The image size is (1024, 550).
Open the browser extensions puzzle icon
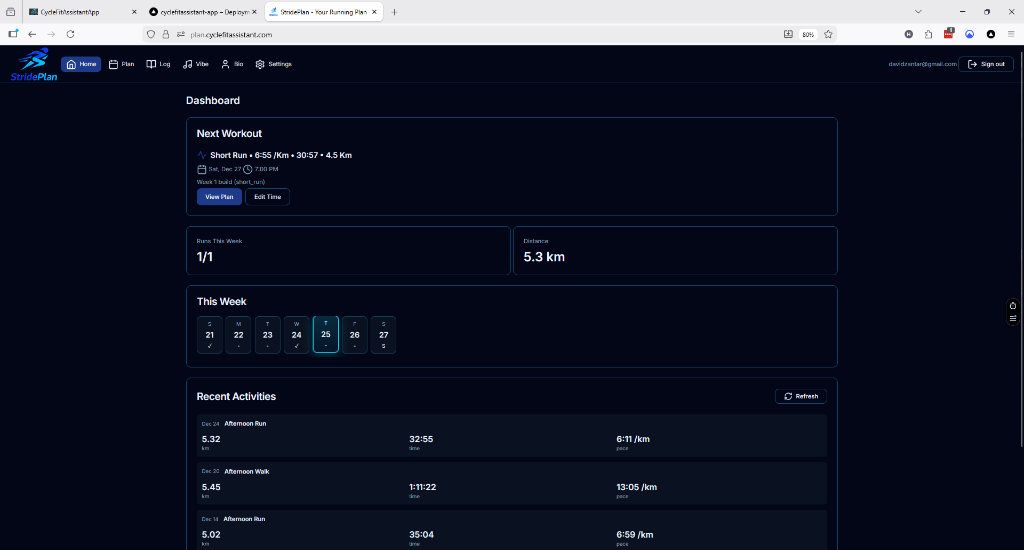[x=928, y=34]
